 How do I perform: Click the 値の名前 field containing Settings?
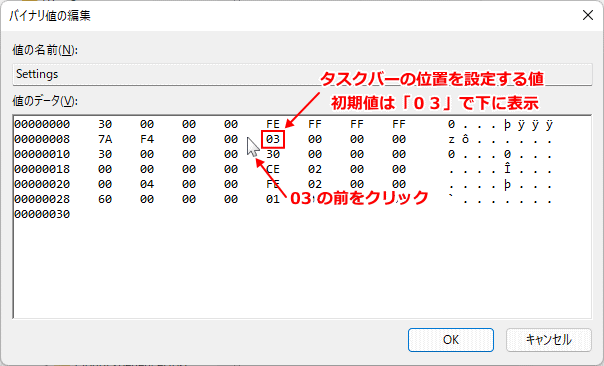coord(302,74)
